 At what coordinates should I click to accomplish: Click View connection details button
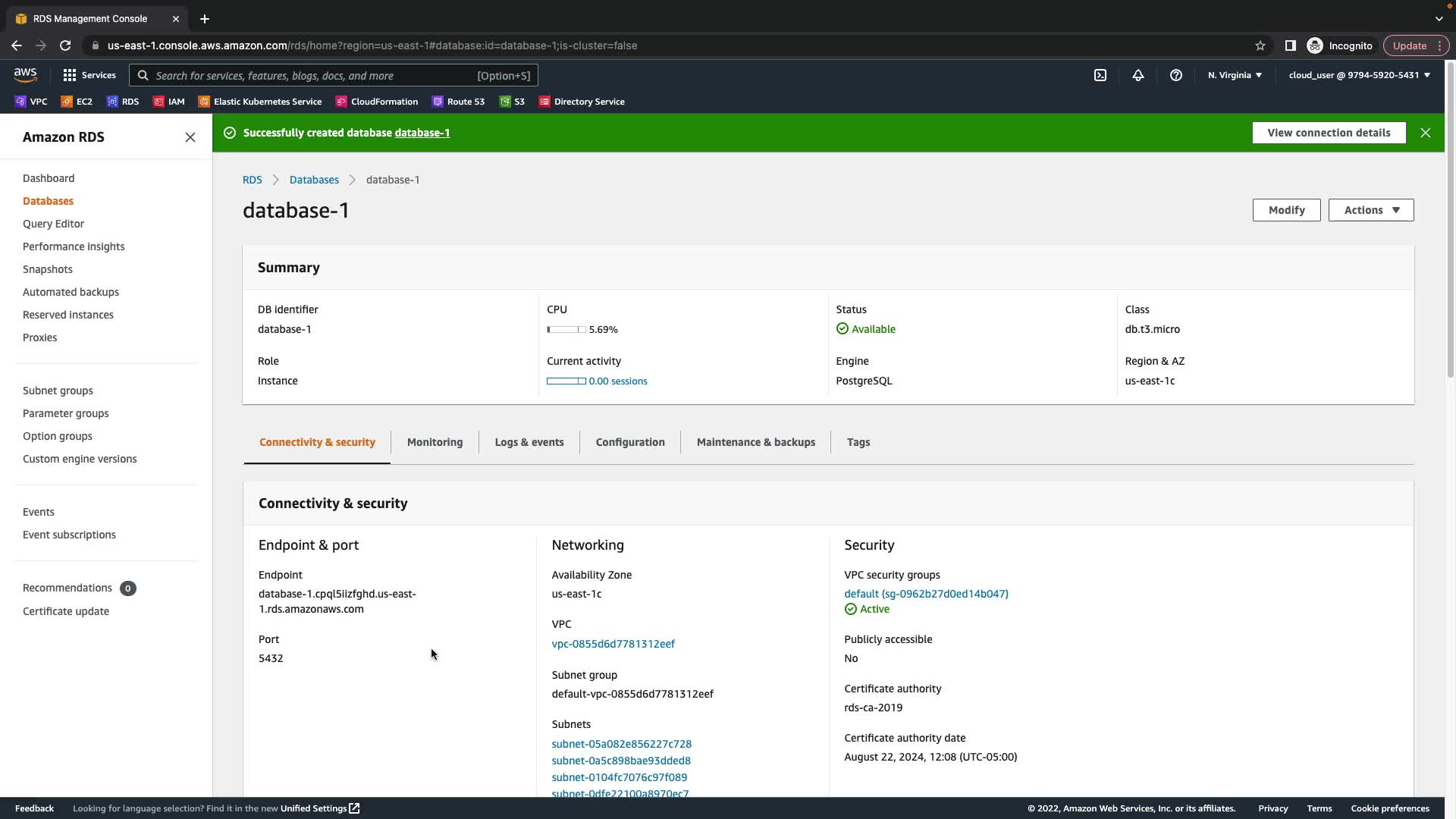(x=1329, y=133)
